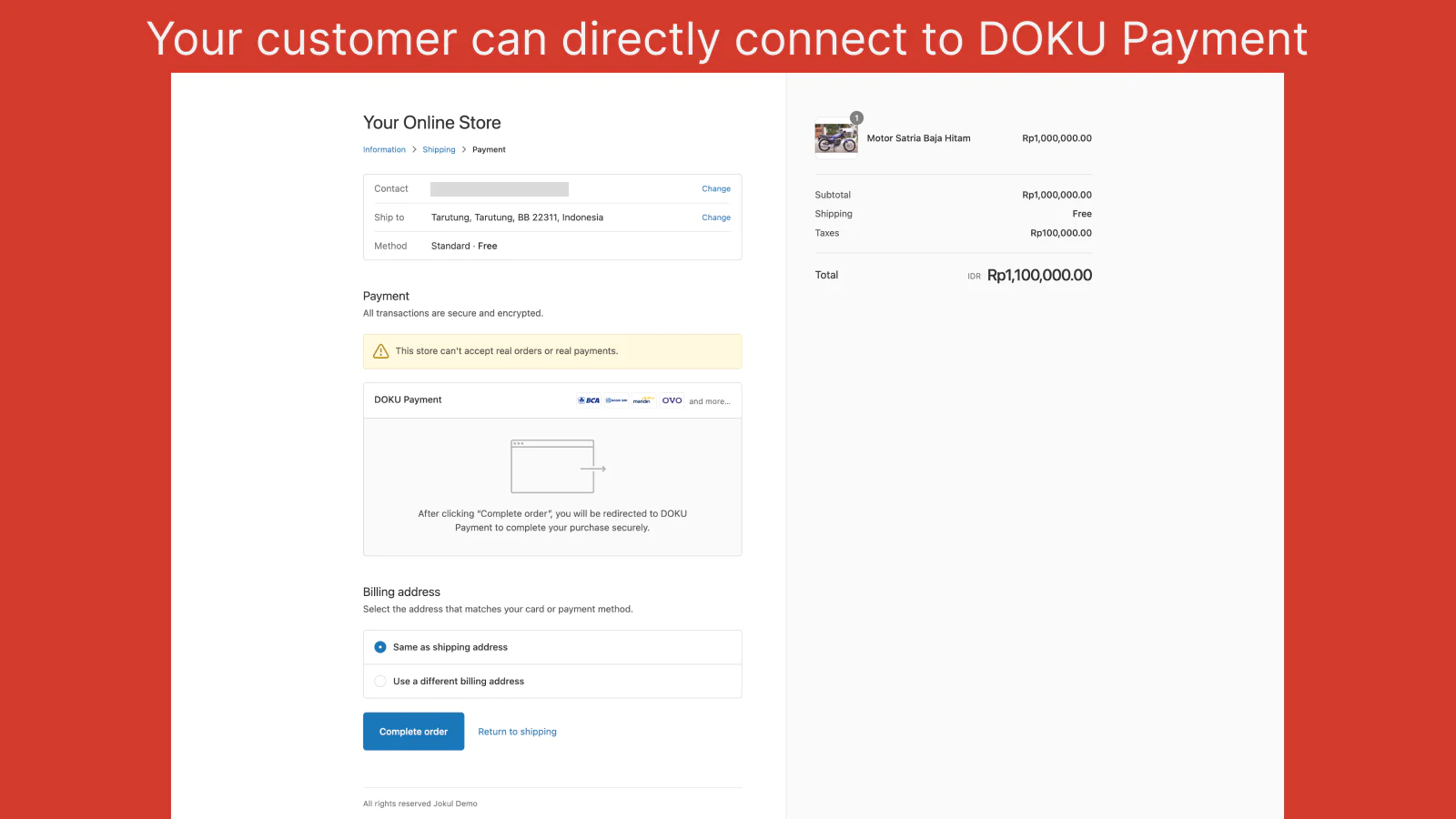Screen dimensions: 1456x819
Task: Click the OVO wallet logo
Action: pos(672,400)
